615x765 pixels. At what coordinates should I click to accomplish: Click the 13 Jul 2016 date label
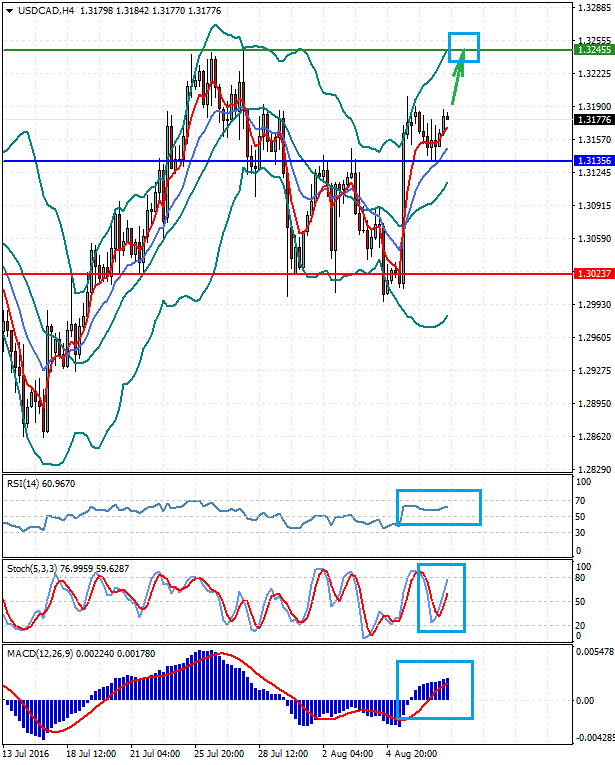click(x=28, y=754)
